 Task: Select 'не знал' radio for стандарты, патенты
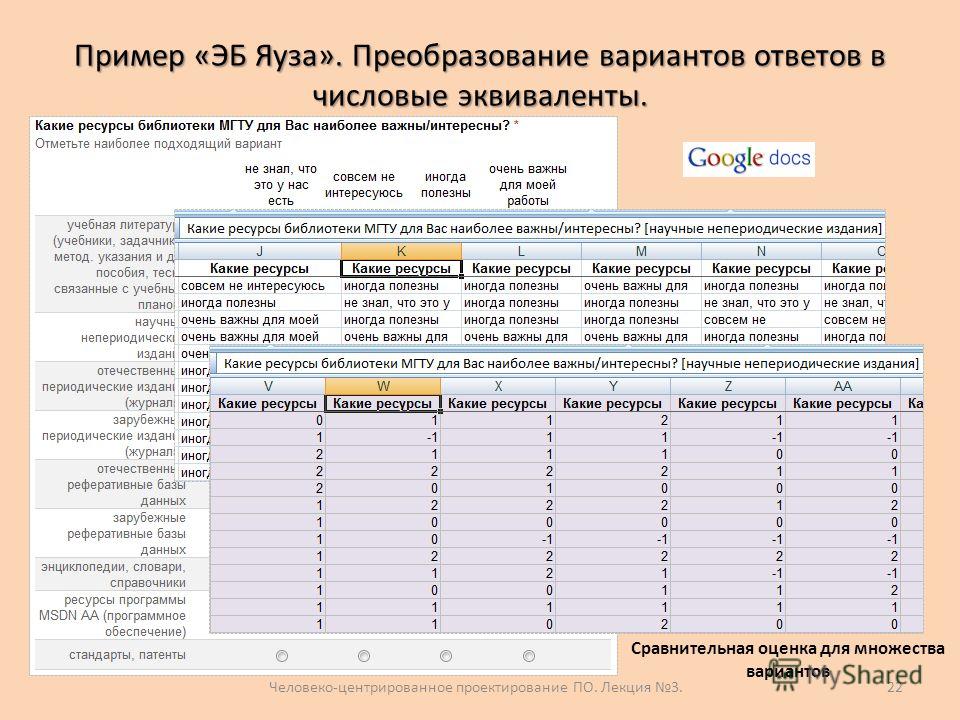(282, 656)
